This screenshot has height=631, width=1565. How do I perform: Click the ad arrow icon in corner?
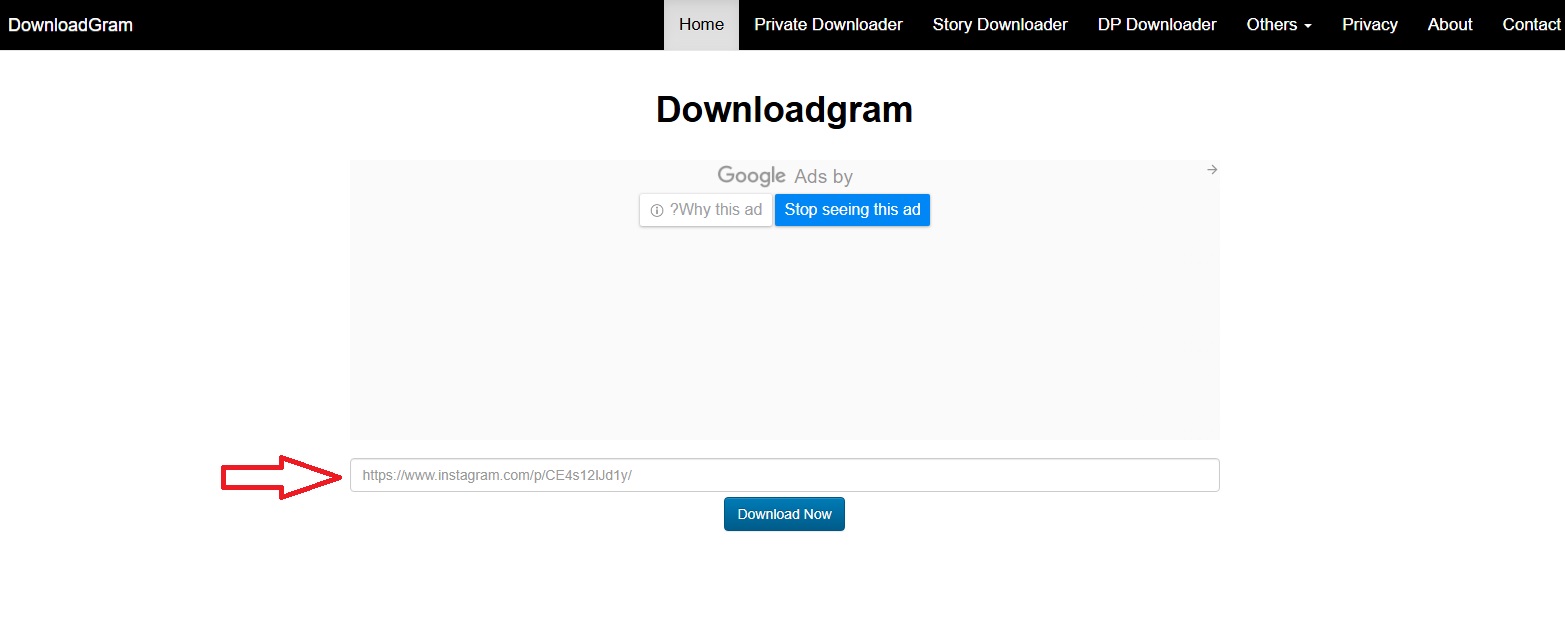coord(1212,170)
